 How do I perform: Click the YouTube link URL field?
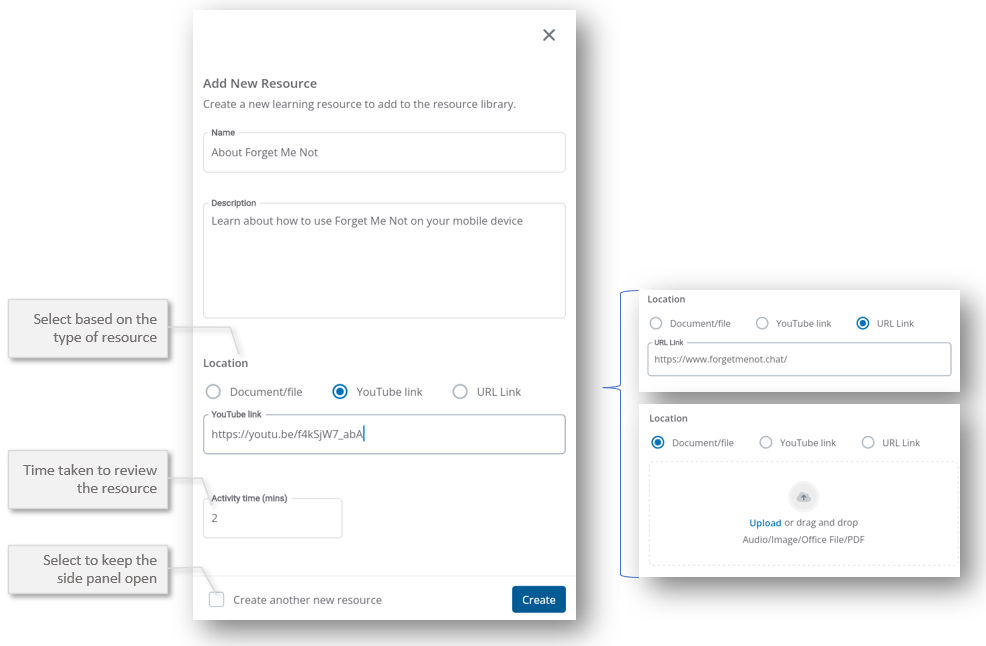tap(384, 435)
